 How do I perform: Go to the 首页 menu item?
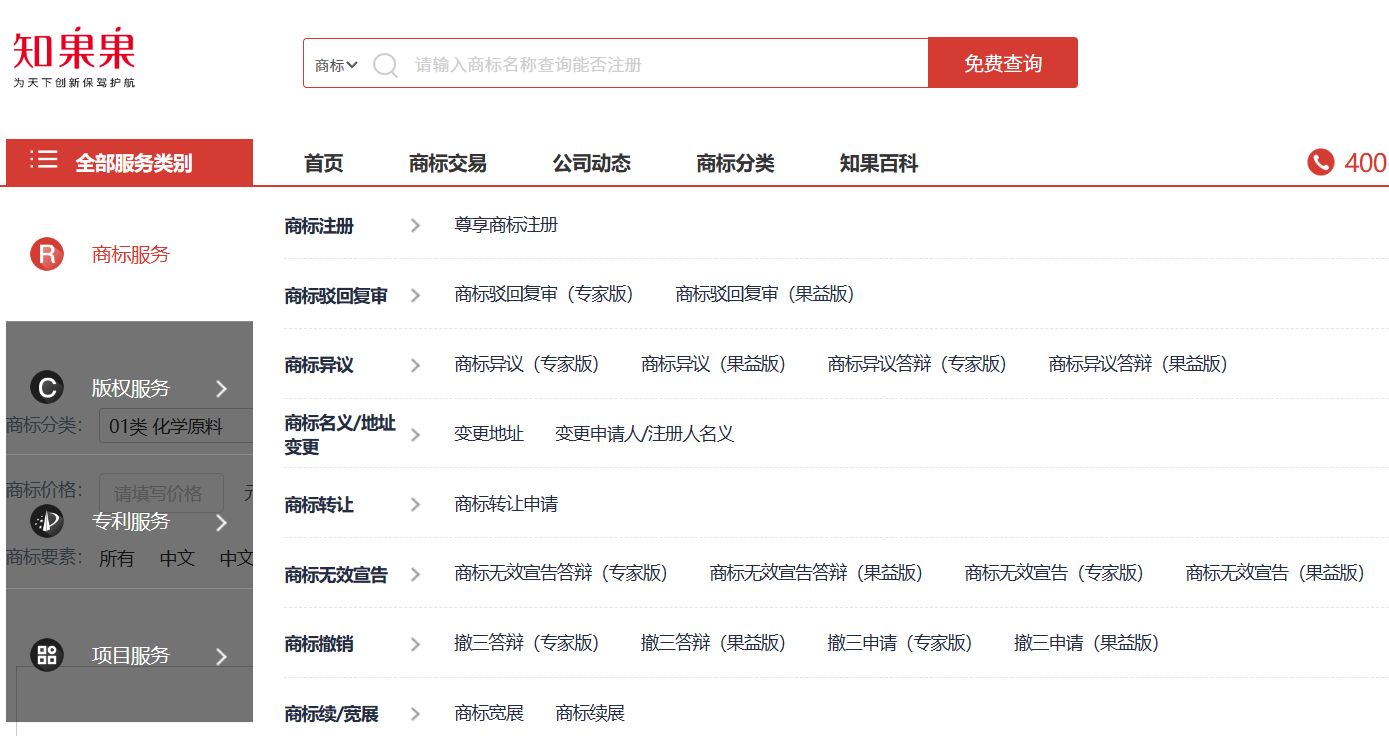(x=322, y=163)
